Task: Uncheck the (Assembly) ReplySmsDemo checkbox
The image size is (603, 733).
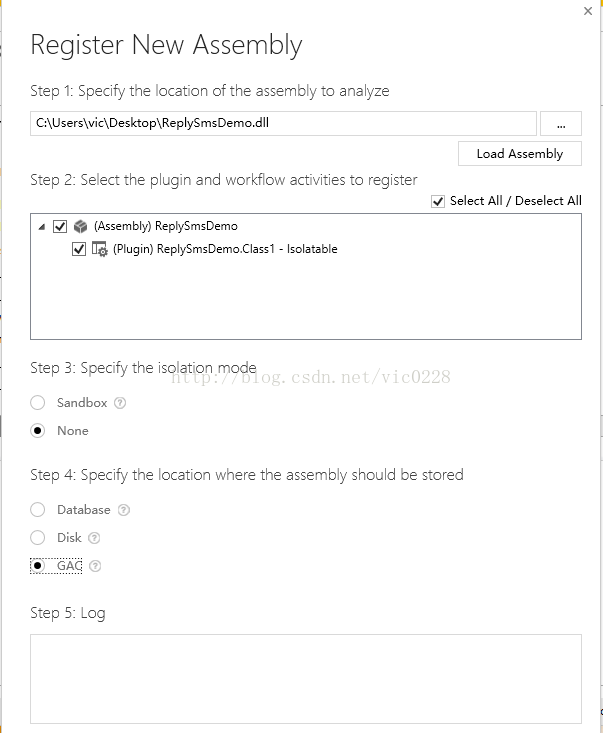Action: (x=60, y=227)
